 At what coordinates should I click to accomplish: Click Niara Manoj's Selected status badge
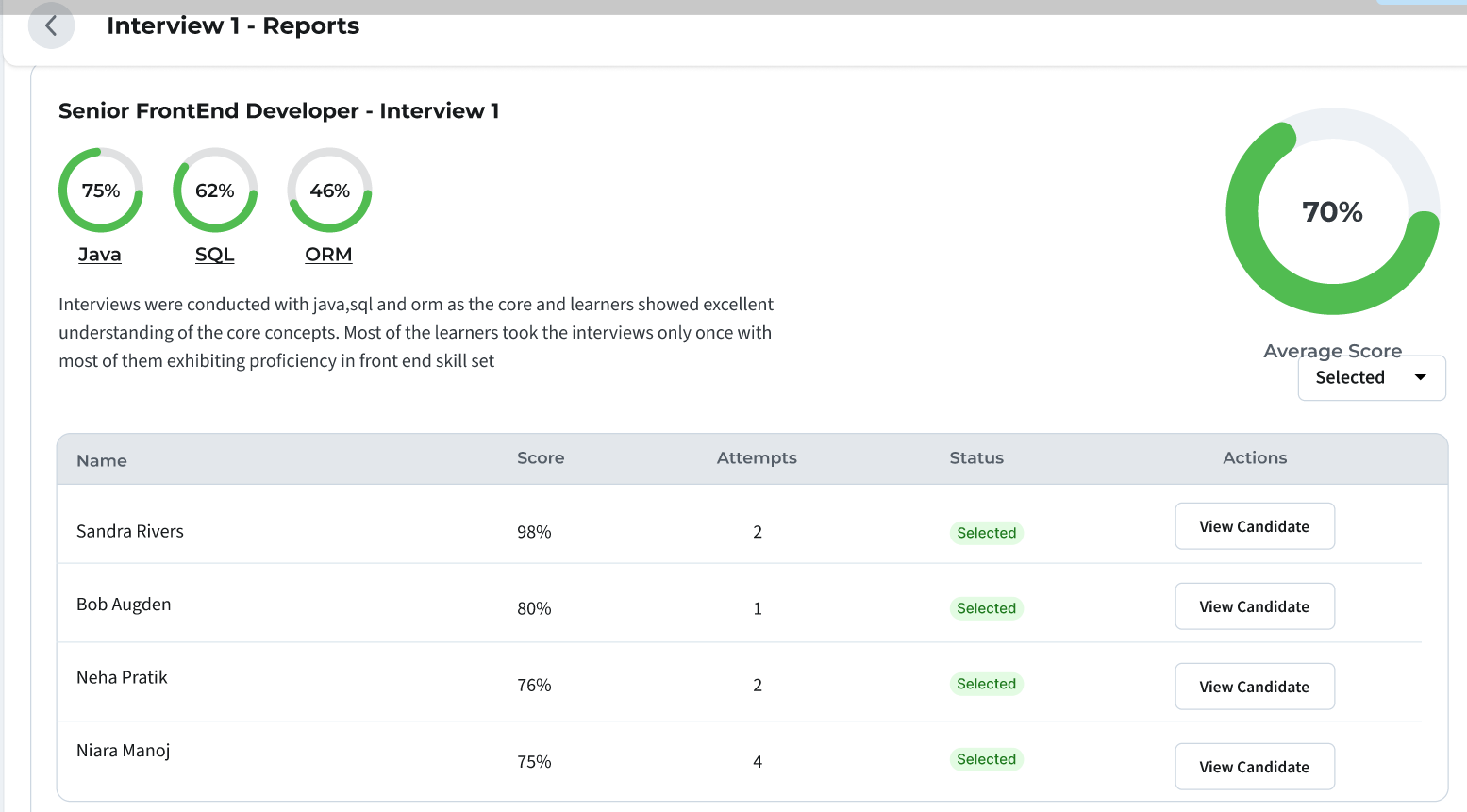(986, 759)
